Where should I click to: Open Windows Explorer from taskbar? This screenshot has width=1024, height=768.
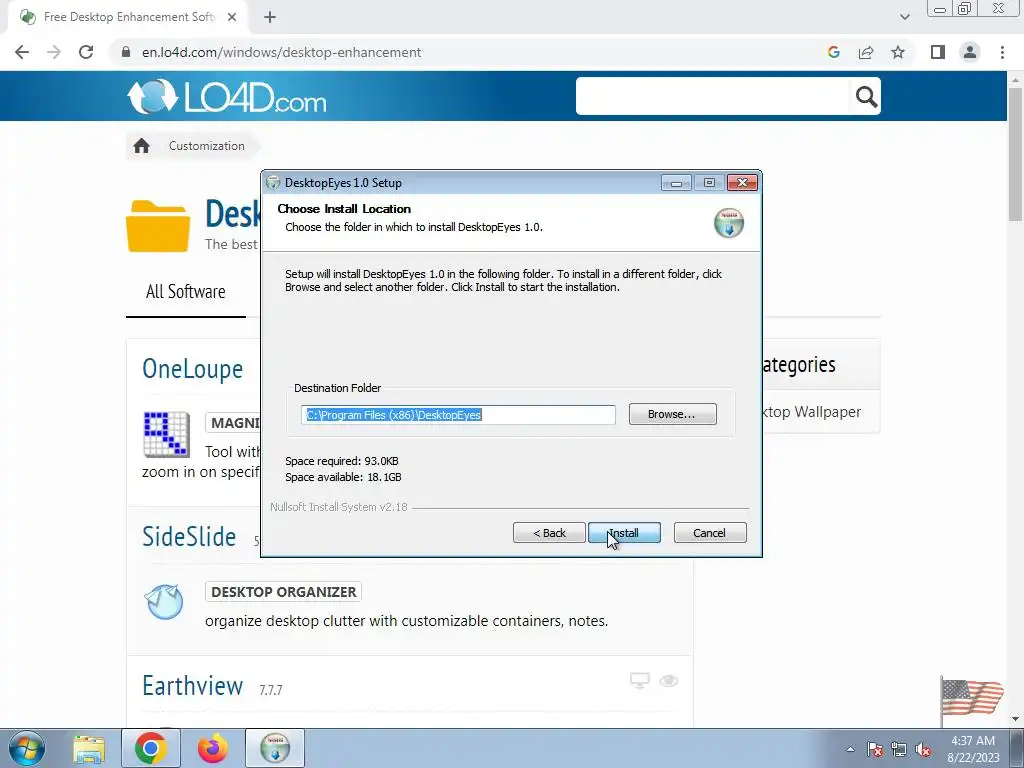[x=89, y=748]
